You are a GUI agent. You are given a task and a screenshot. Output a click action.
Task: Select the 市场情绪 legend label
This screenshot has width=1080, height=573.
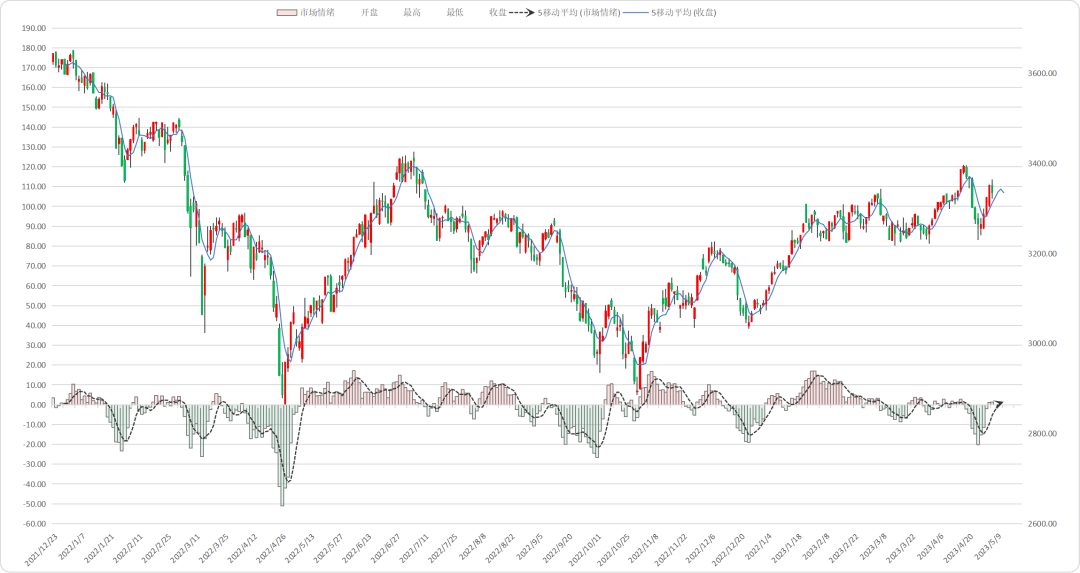tap(317, 12)
